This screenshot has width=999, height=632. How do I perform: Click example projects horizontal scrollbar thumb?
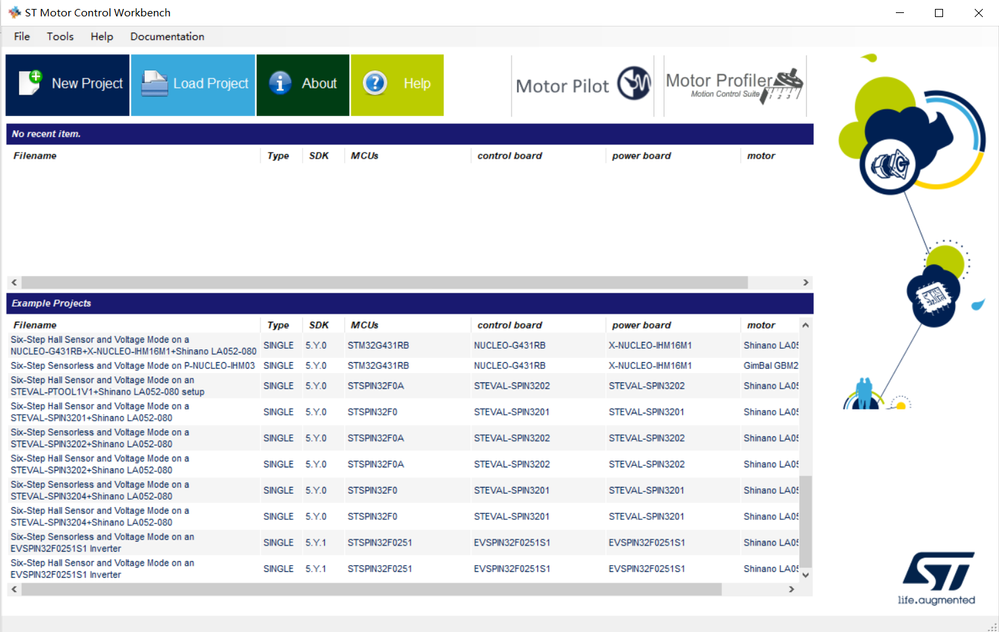pyautogui.click(x=371, y=589)
